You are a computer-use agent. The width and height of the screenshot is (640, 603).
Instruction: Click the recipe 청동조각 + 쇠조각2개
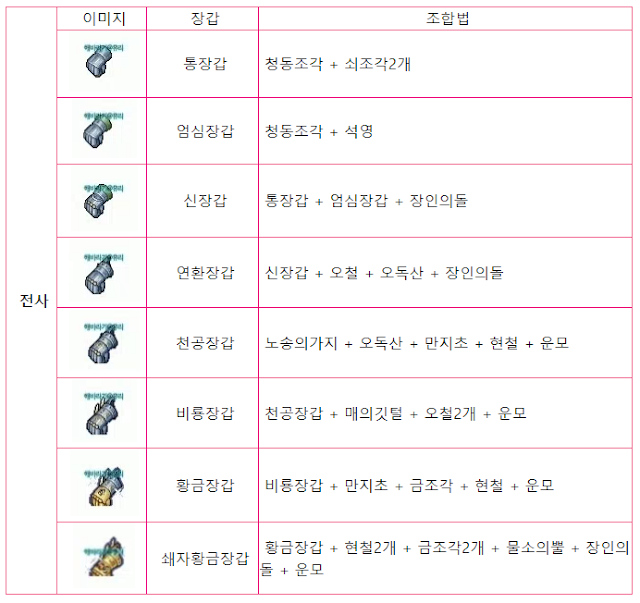tap(338, 64)
